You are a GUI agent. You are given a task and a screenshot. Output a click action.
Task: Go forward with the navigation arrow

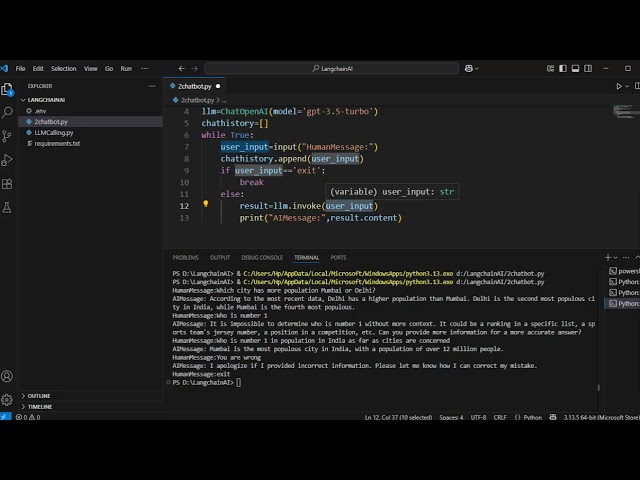click(195, 69)
